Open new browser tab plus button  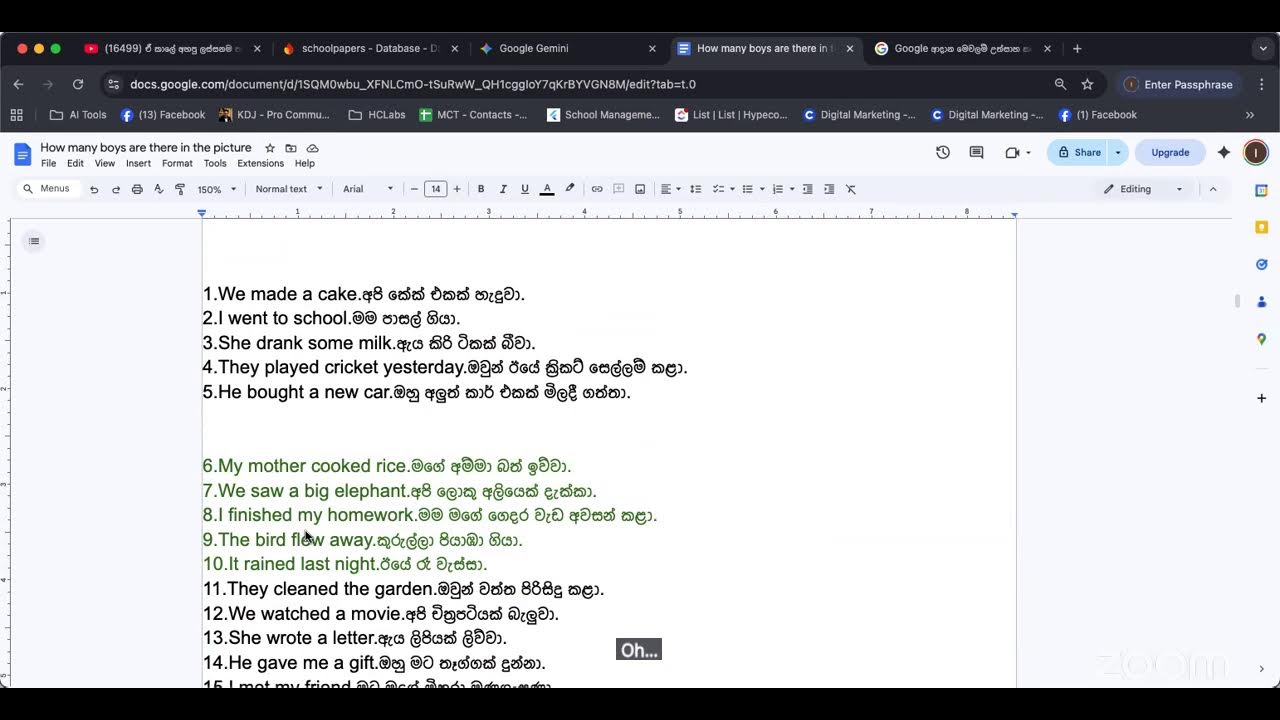click(x=1077, y=48)
